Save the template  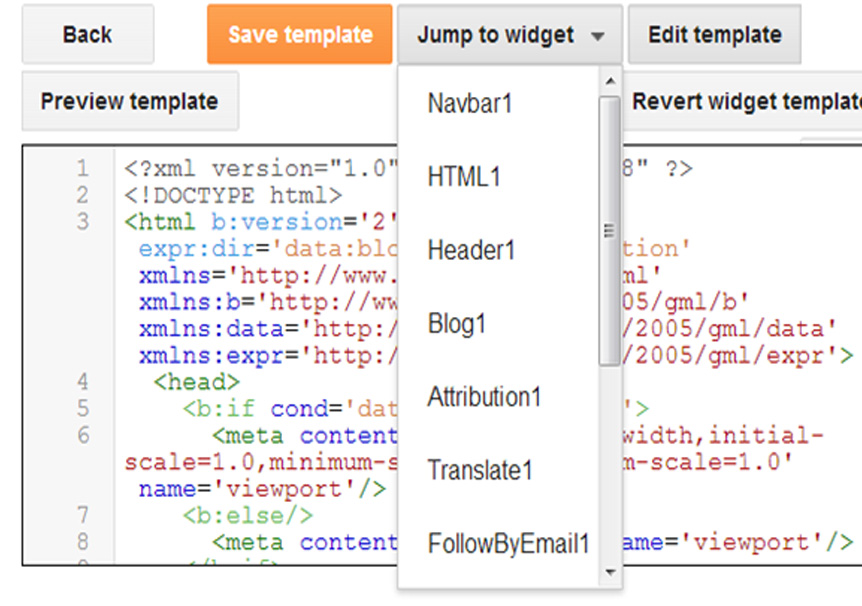[298, 33]
